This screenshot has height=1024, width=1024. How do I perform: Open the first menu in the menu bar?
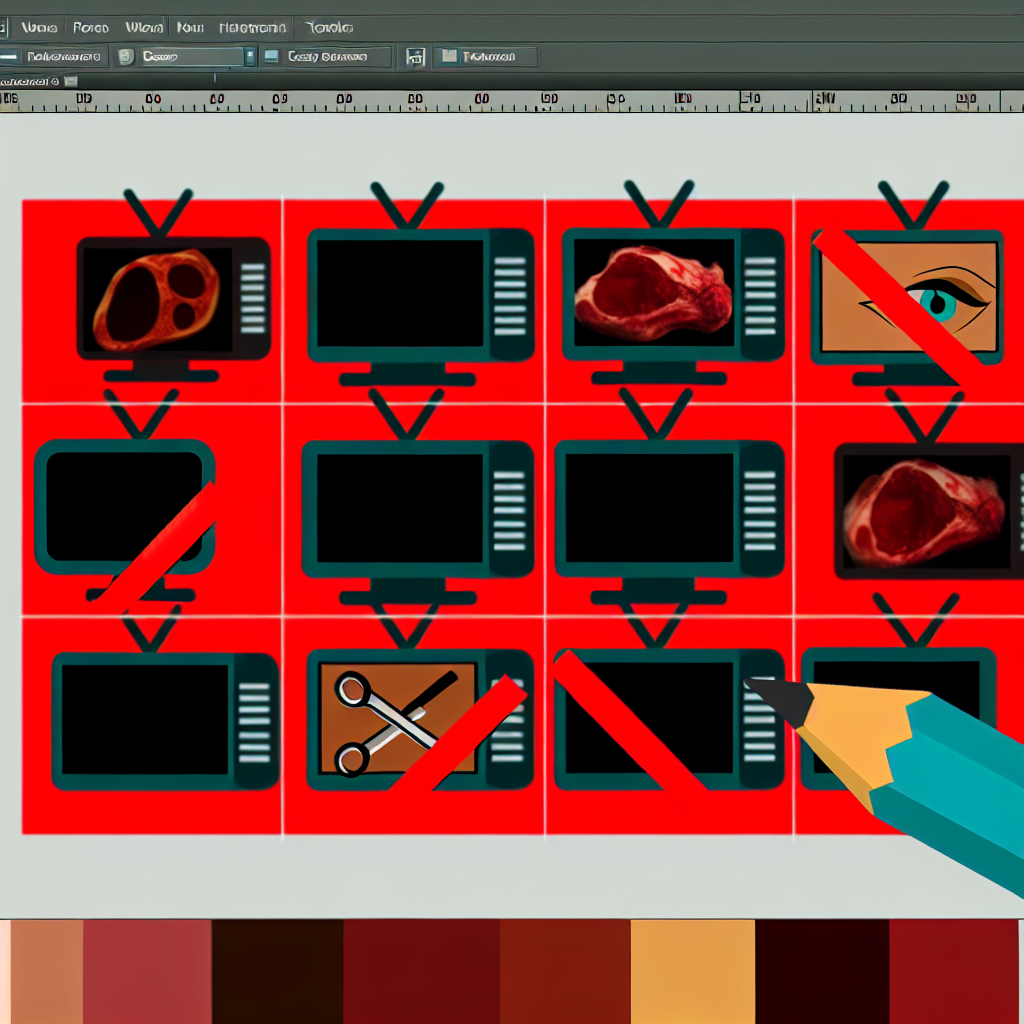click(x=39, y=27)
